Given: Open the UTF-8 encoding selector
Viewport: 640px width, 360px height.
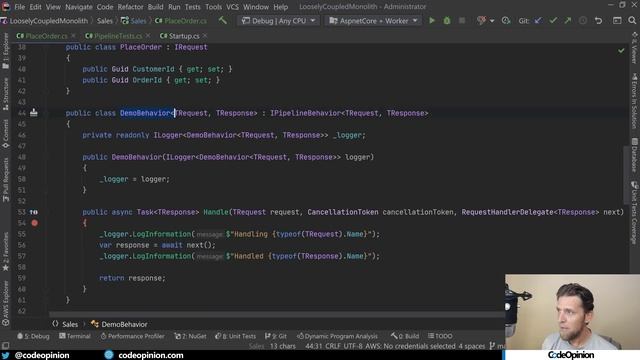Looking at the screenshot, I should click(353, 346).
